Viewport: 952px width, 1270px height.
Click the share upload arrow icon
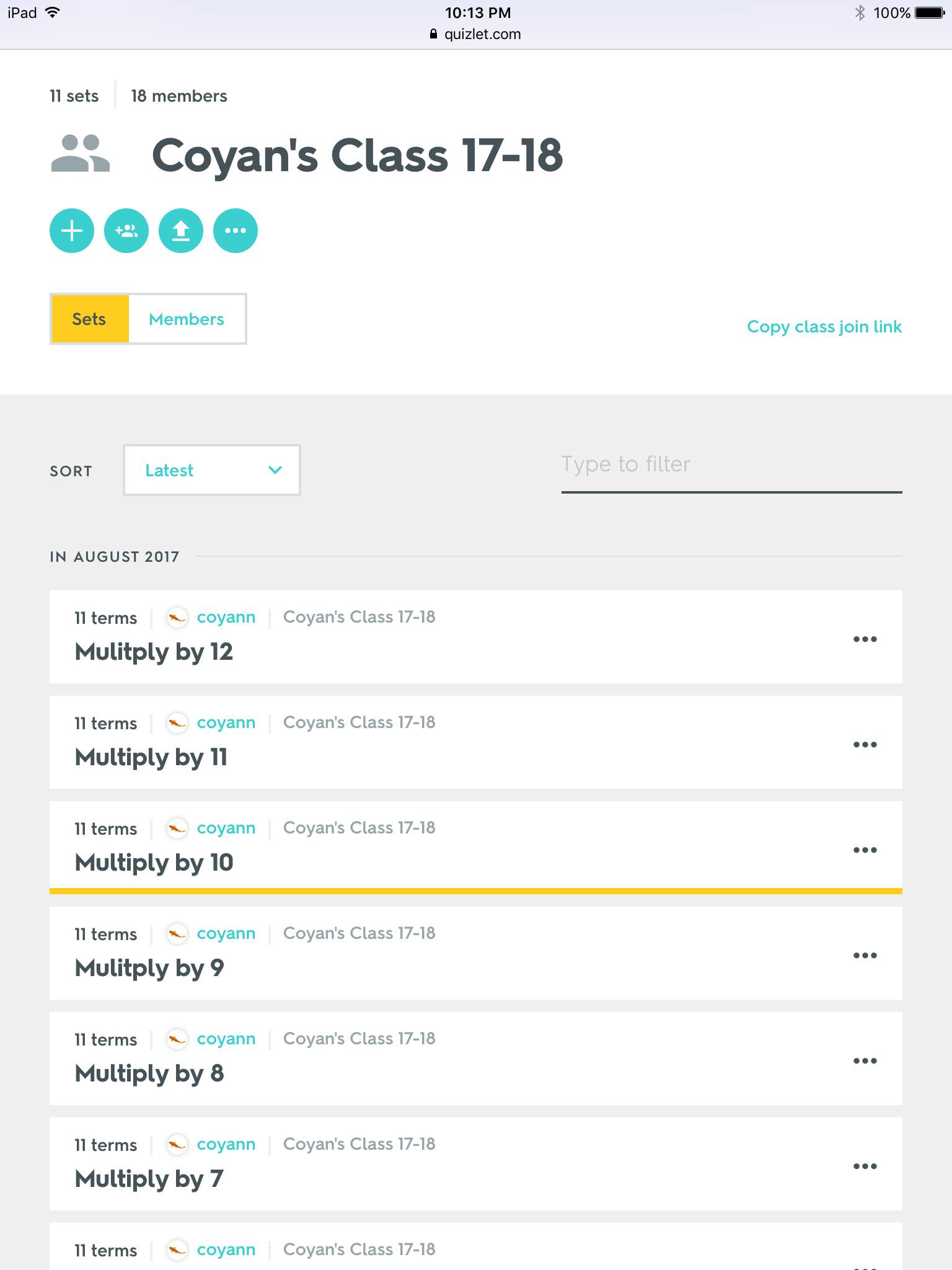point(181,231)
